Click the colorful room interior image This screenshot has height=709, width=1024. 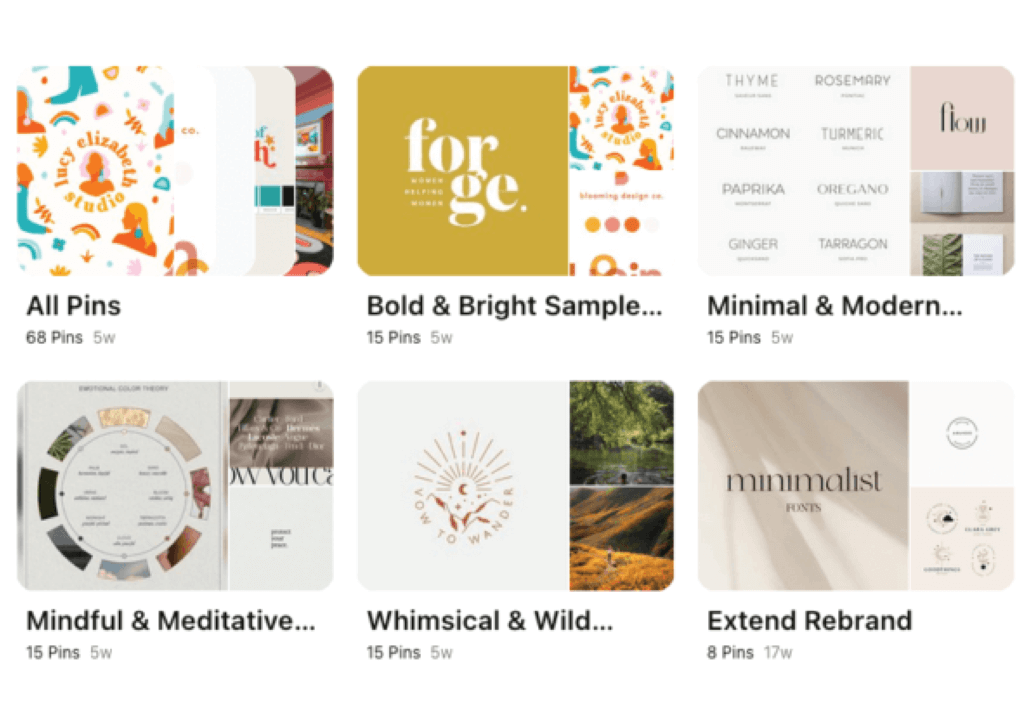pos(314,170)
